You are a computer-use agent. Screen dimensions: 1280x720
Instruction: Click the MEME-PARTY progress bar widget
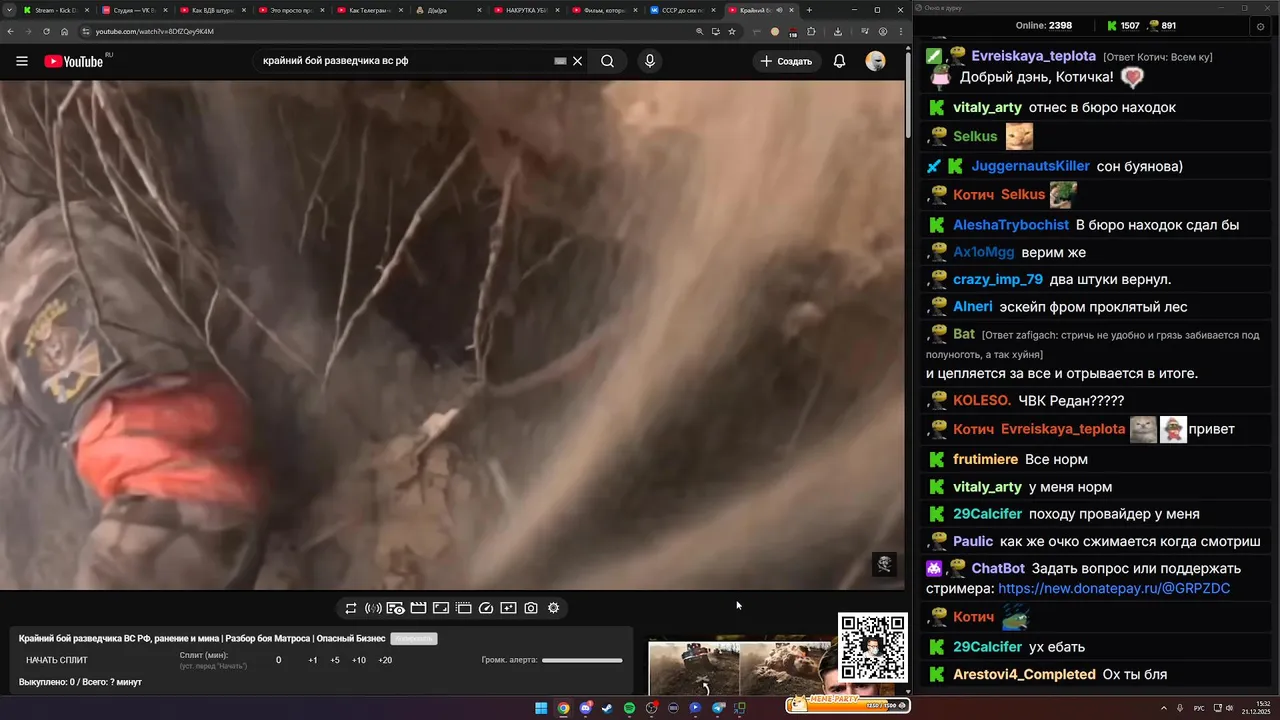pyautogui.click(x=847, y=705)
